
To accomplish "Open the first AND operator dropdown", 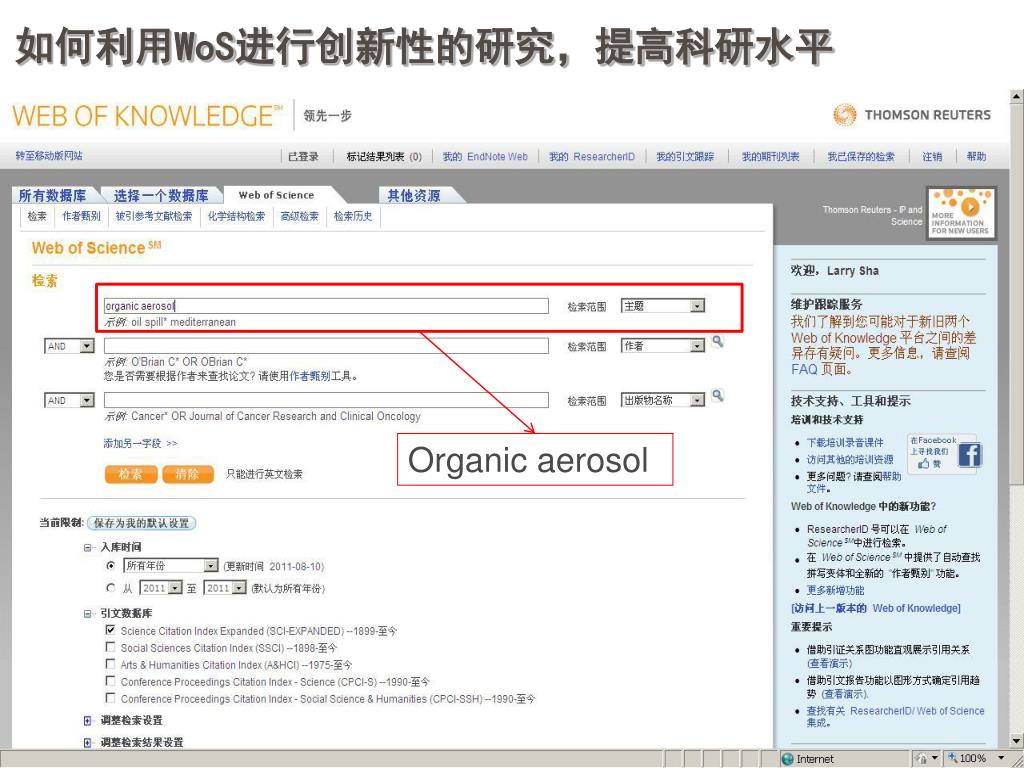I will (x=69, y=346).
